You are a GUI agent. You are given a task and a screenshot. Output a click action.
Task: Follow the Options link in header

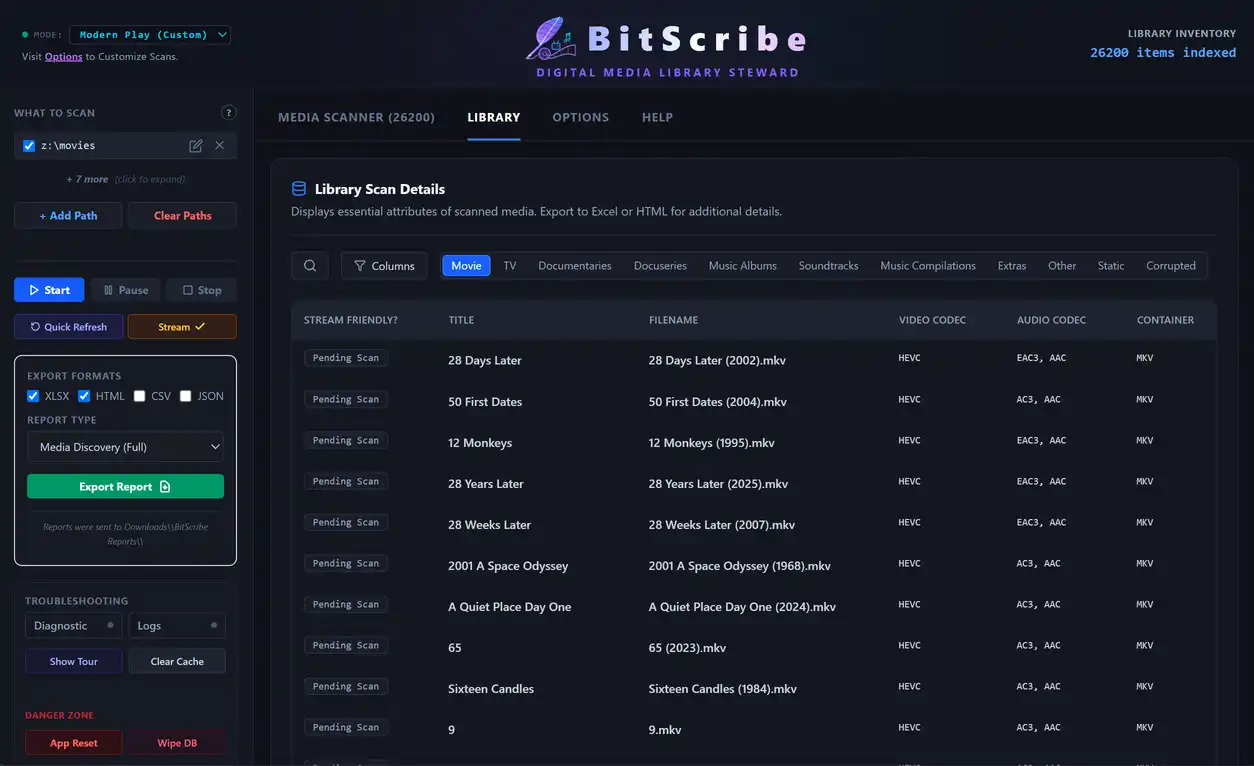coord(64,57)
